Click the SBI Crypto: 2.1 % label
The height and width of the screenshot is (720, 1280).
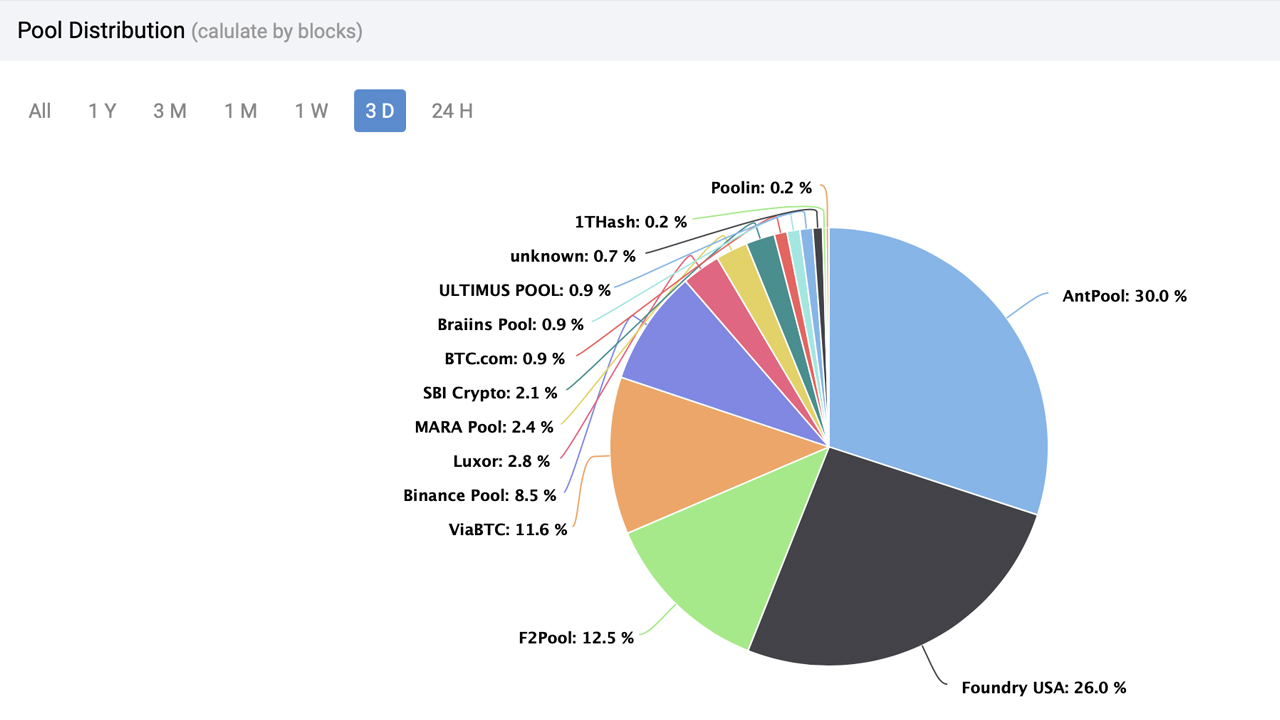tap(488, 393)
